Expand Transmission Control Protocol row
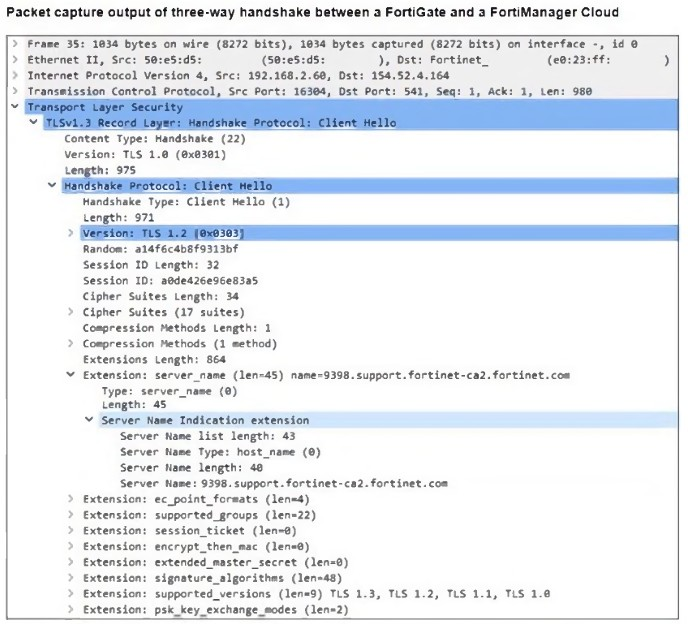688x630 pixels. (x=15, y=91)
